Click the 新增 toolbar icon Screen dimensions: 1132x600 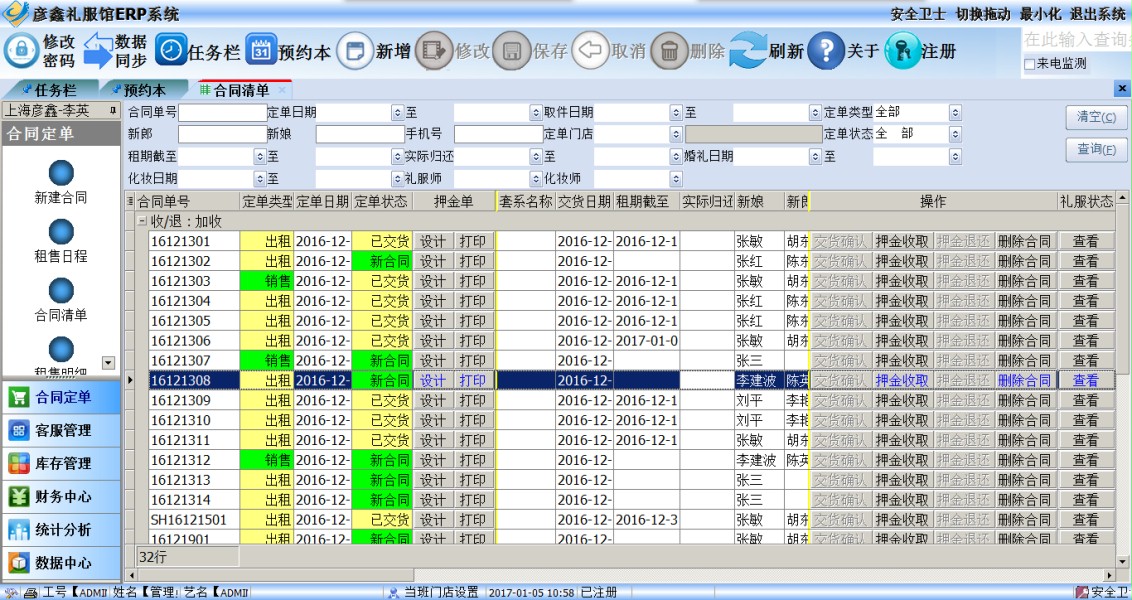coord(354,50)
